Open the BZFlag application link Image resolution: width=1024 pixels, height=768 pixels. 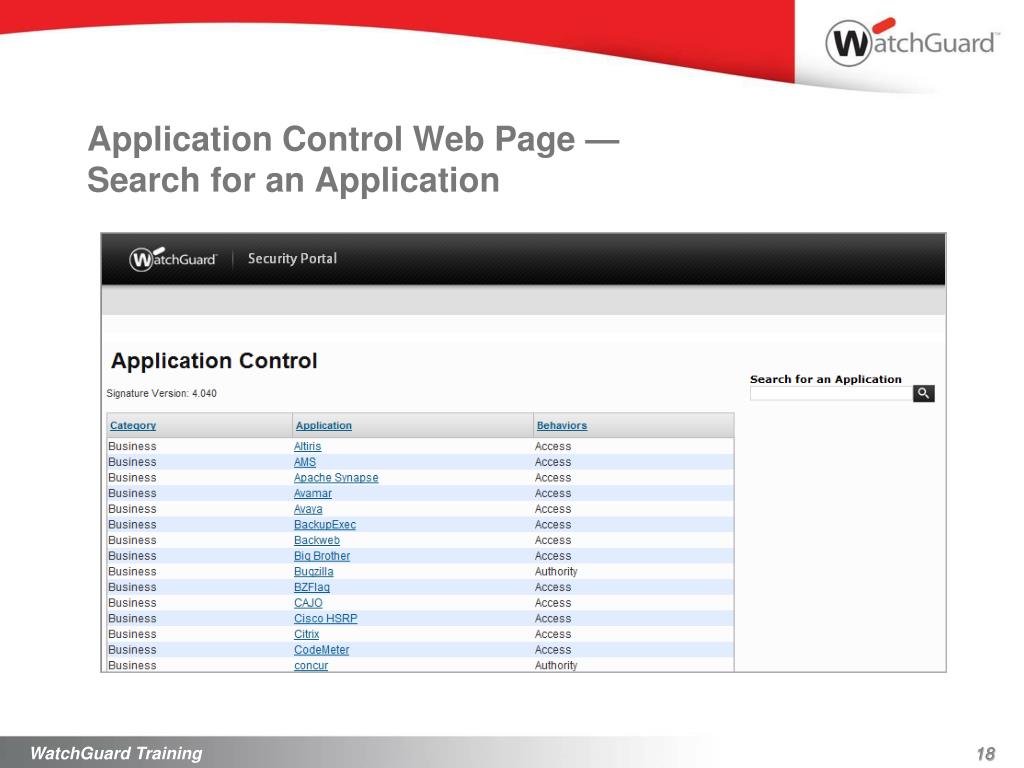pos(312,587)
